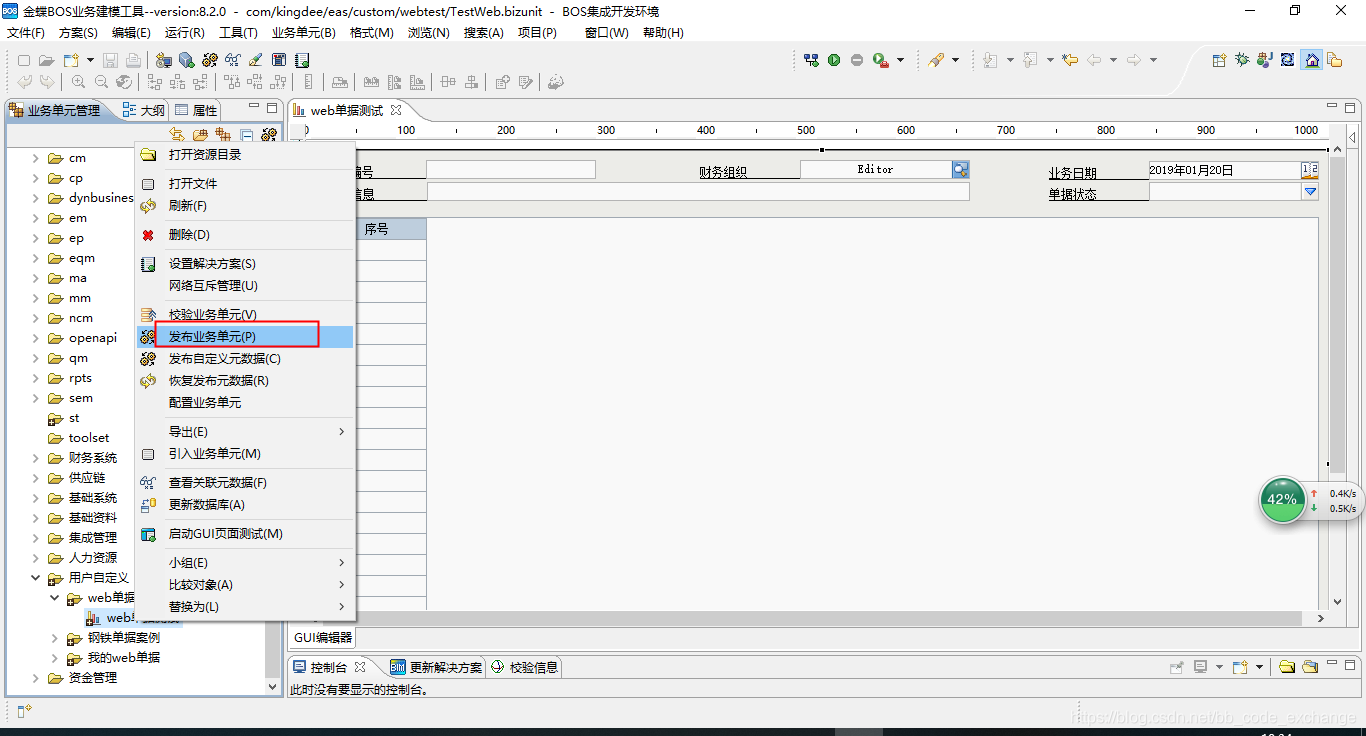Click the gear icon at right of 业务单元管理 toolbar
Image resolution: width=1366 pixels, height=736 pixels.
(x=269, y=135)
